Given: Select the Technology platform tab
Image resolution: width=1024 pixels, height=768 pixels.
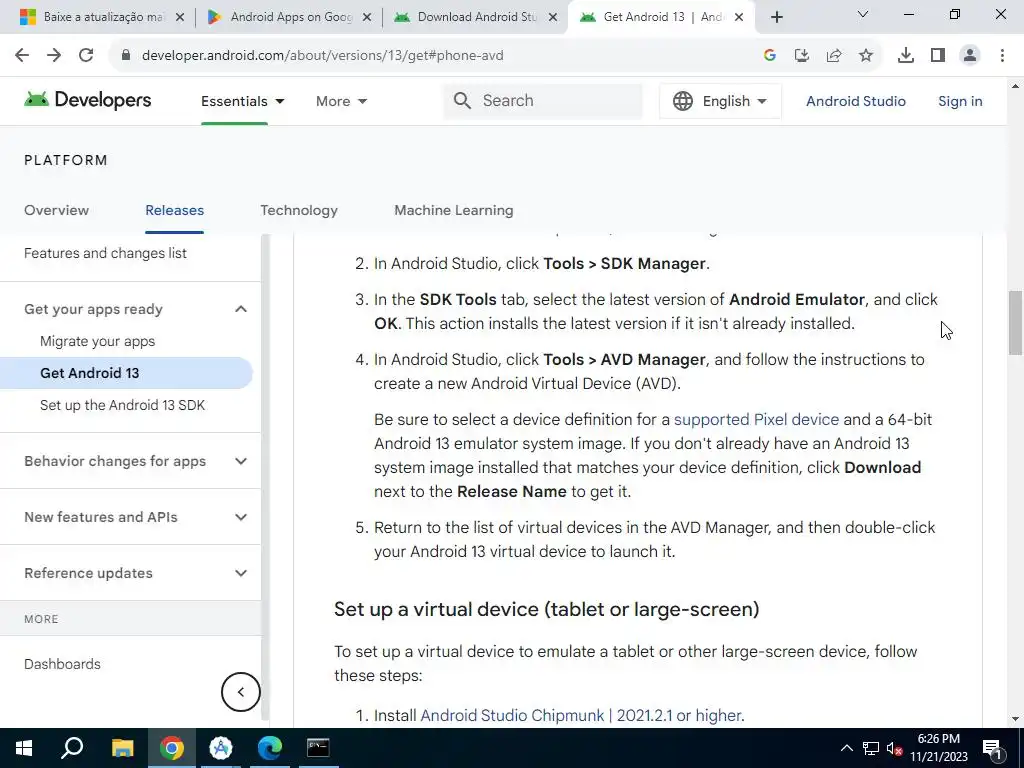Looking at the screenshot, I should pos(298,210).
